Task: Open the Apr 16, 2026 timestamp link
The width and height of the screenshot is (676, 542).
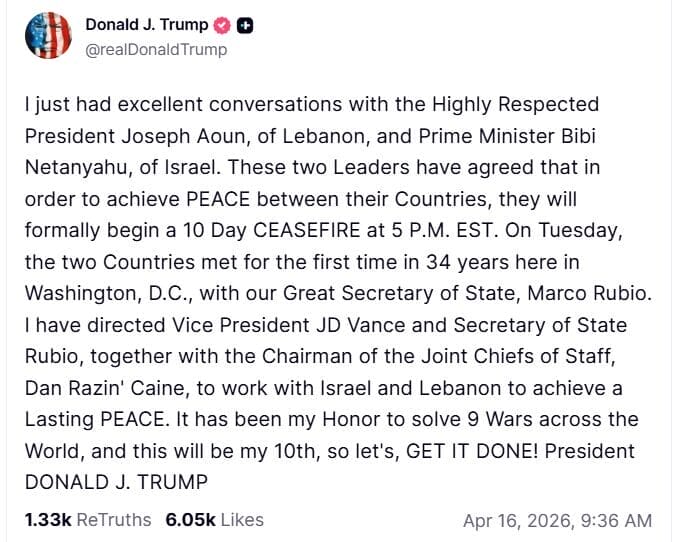Action: click(x=557, y=520)
